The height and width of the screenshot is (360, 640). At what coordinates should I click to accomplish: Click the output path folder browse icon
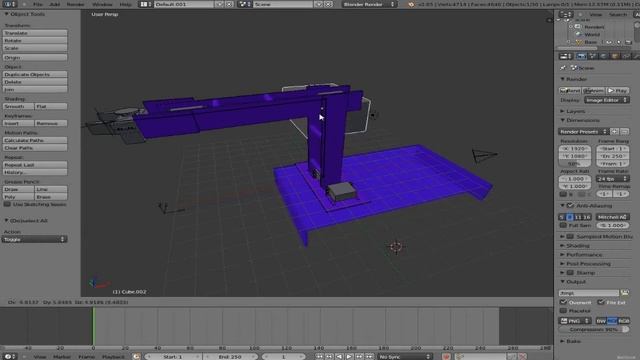(624, 293)
